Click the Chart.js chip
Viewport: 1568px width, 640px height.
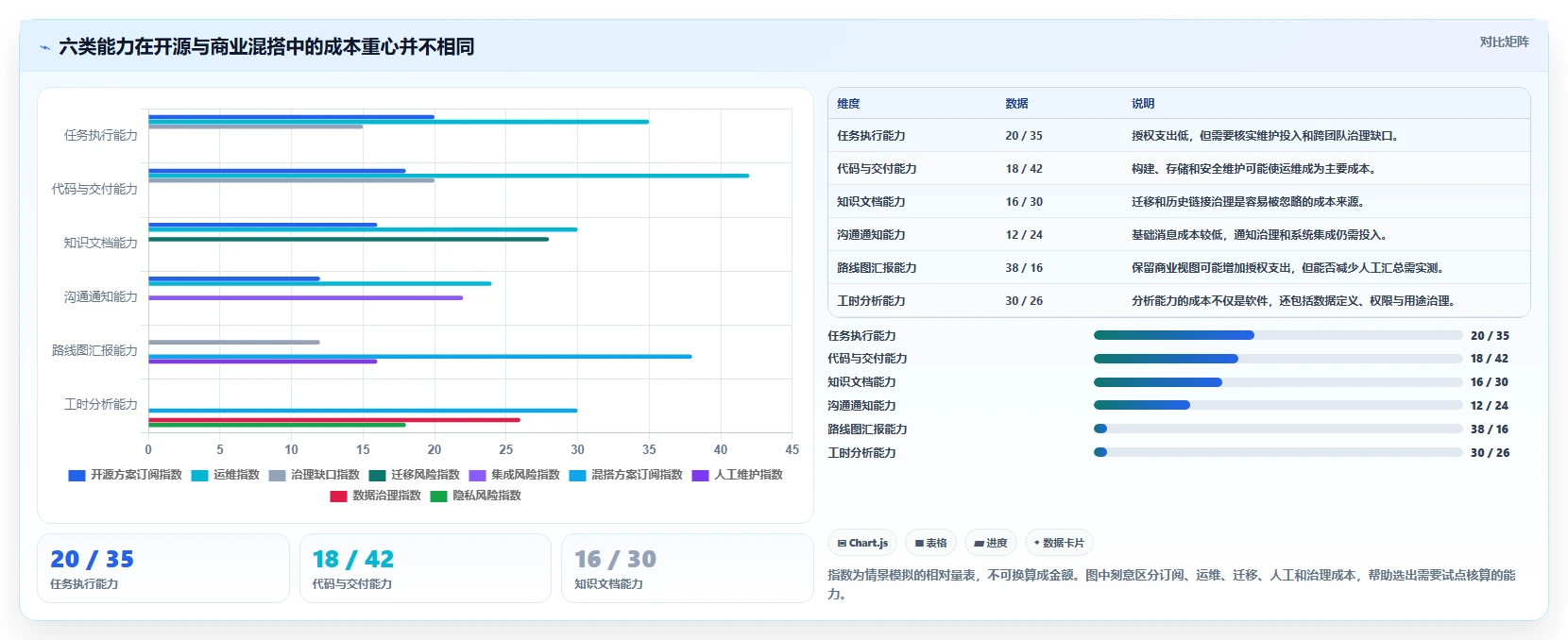click(862, 543)
